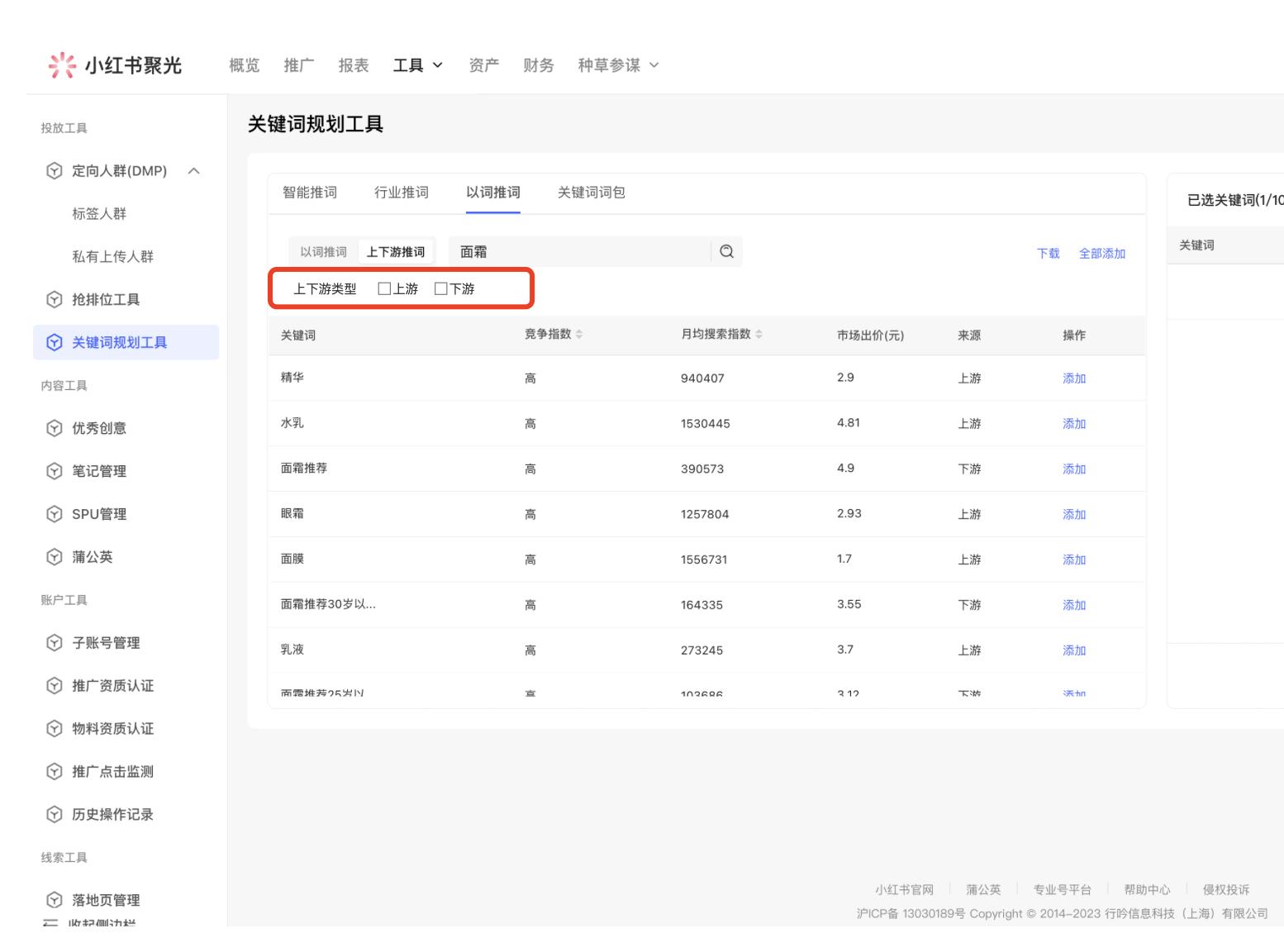
Task: Switch to the 智能推词 tab
Action: [x=310, y=193]
